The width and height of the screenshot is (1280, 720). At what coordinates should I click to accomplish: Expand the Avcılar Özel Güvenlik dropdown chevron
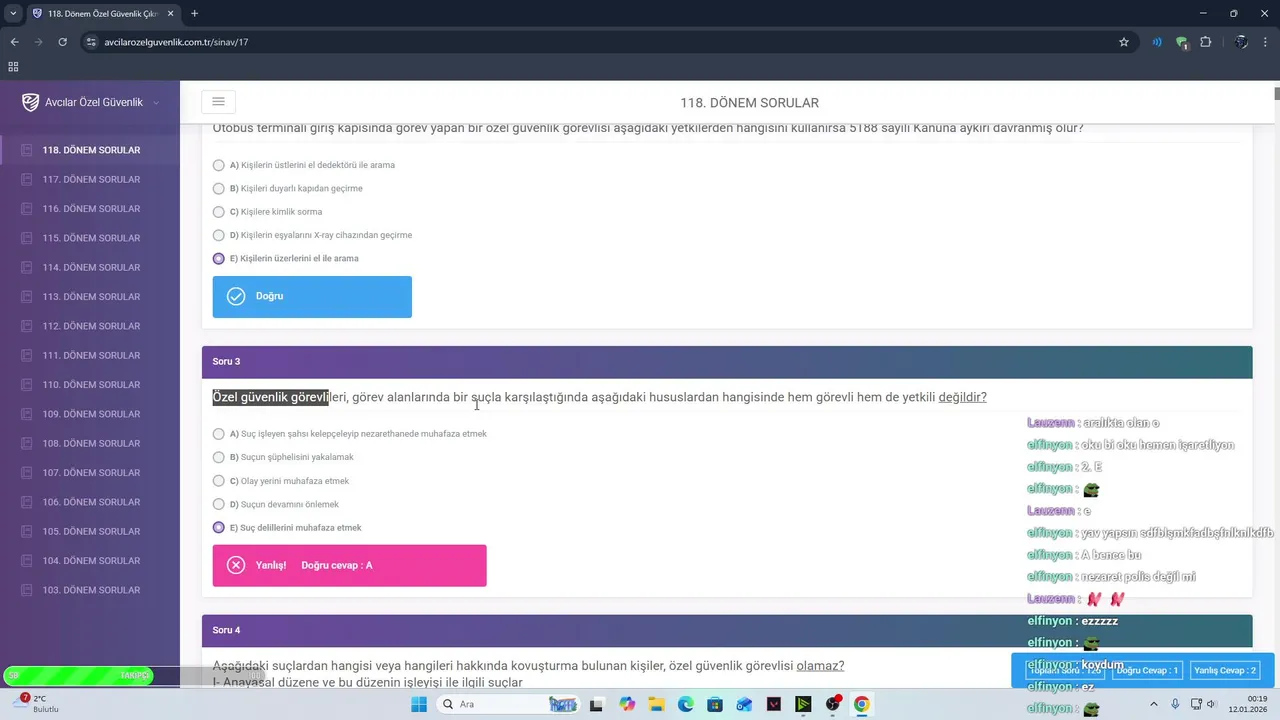156,103
